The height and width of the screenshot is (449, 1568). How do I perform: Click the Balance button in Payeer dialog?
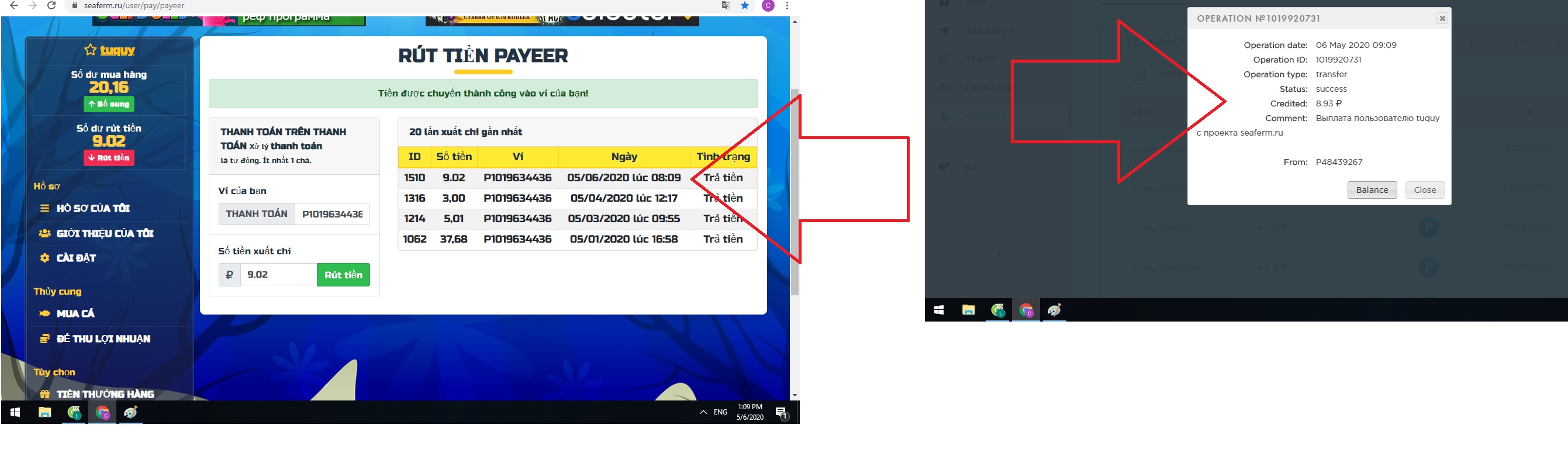pyautogui.click(x=1372, y=190)
